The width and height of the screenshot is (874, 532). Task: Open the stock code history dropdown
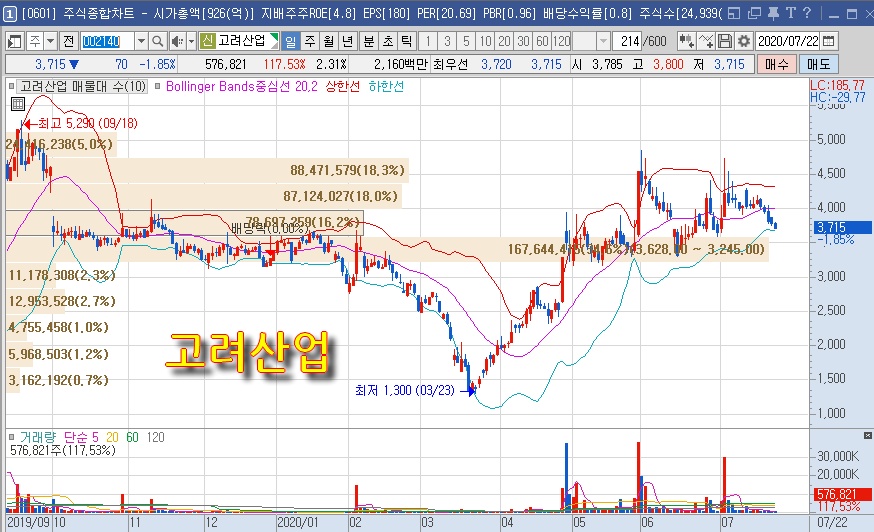coord(142,41)
